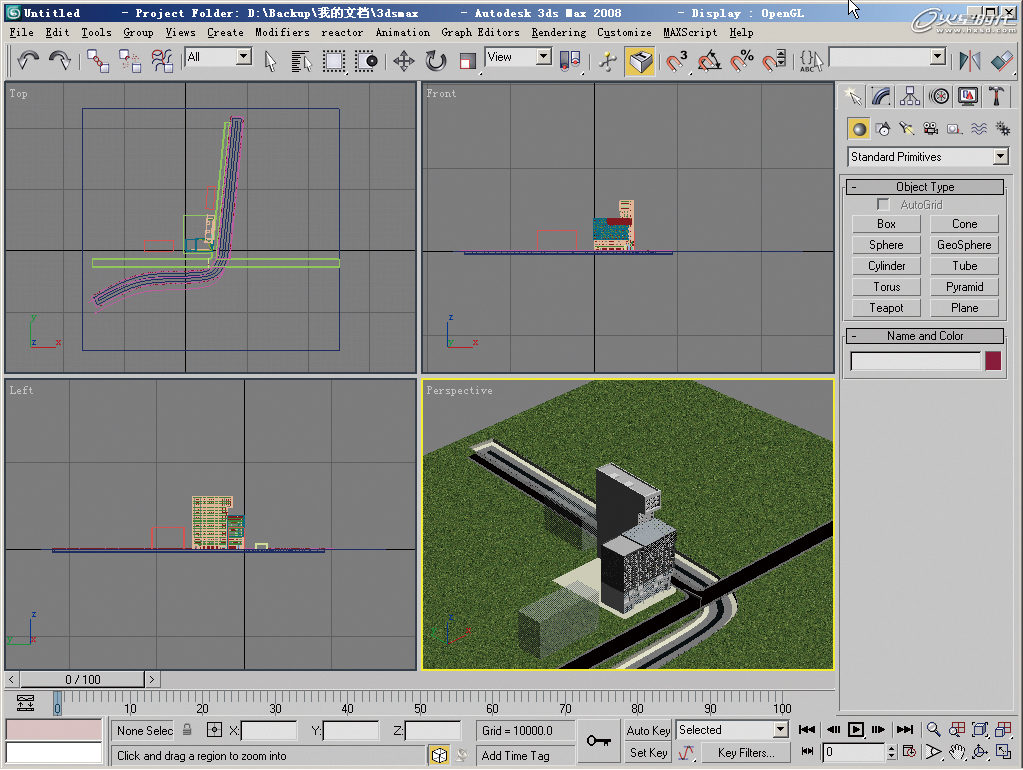Screen dimensions: 1023x770
Task: Click the Teapot primitive button
Action: 886,308
